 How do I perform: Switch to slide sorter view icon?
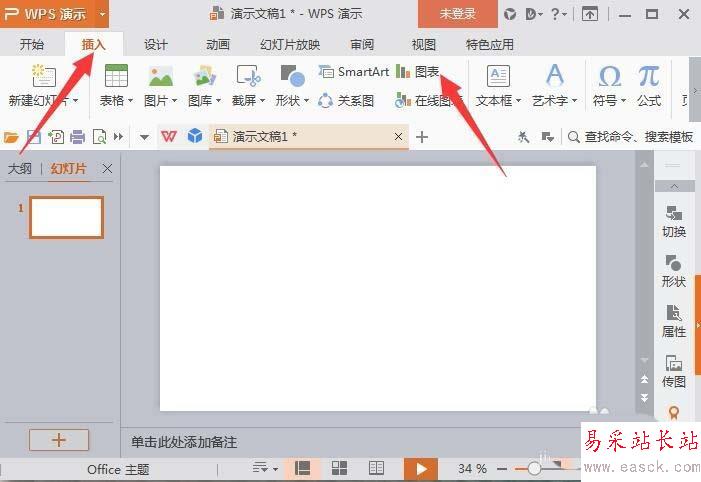point(339,468)
